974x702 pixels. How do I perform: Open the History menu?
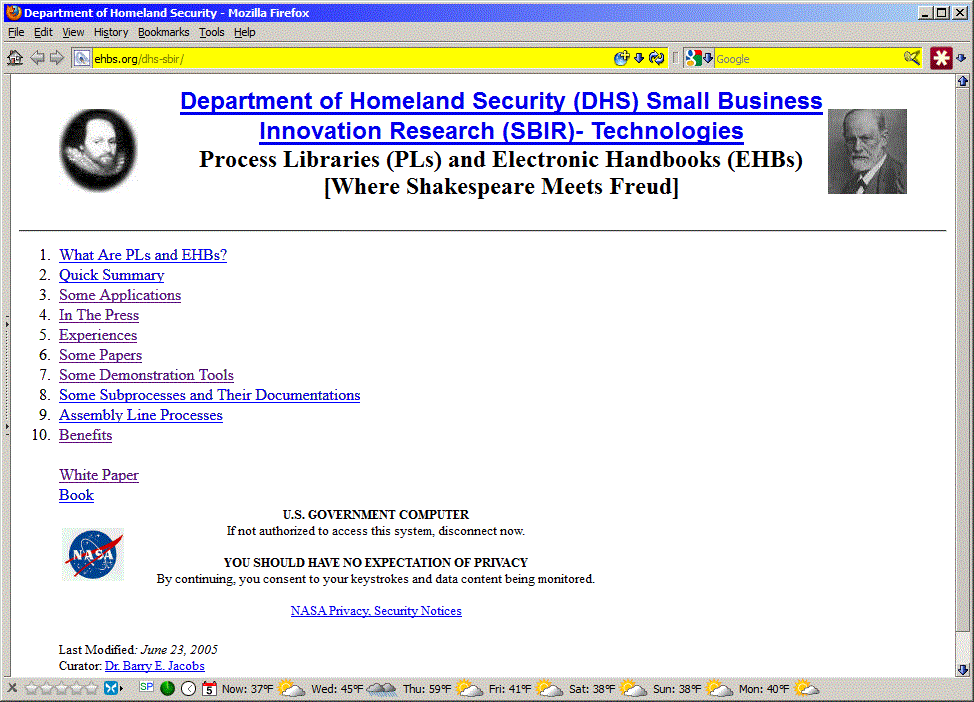[x=111, y=32]
